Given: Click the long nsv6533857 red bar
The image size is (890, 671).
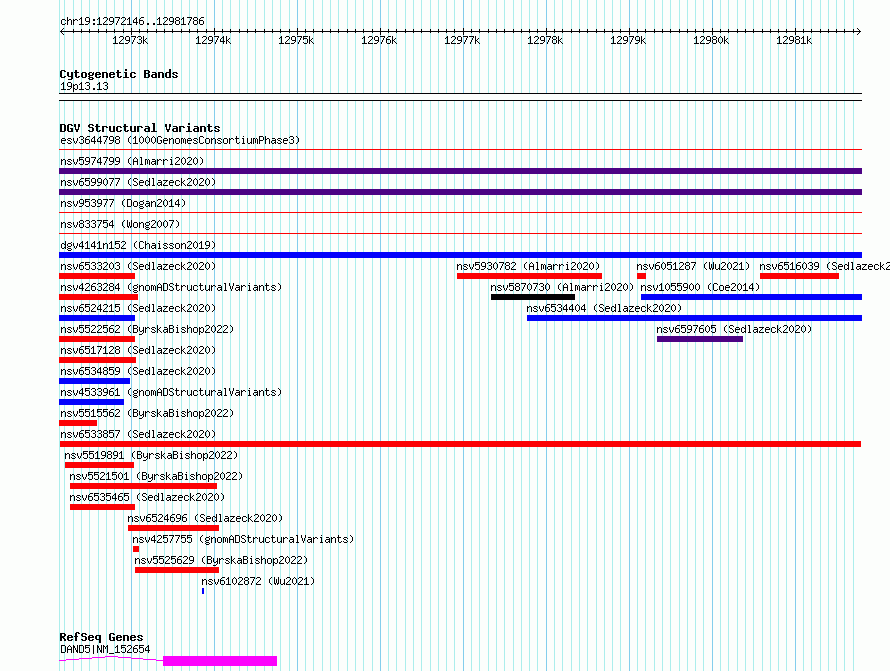Looking at the screenshot, I should point(460,444).
